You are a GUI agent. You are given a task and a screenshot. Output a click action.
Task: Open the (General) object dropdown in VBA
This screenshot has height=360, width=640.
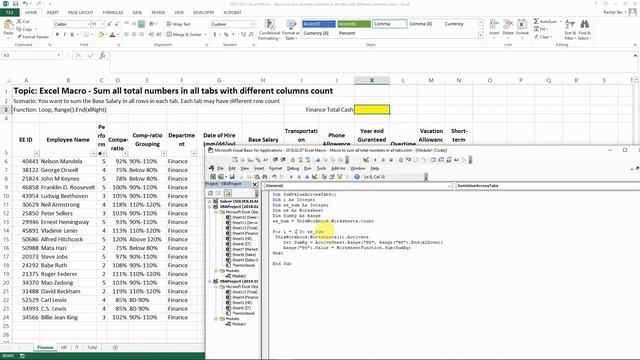449,186
